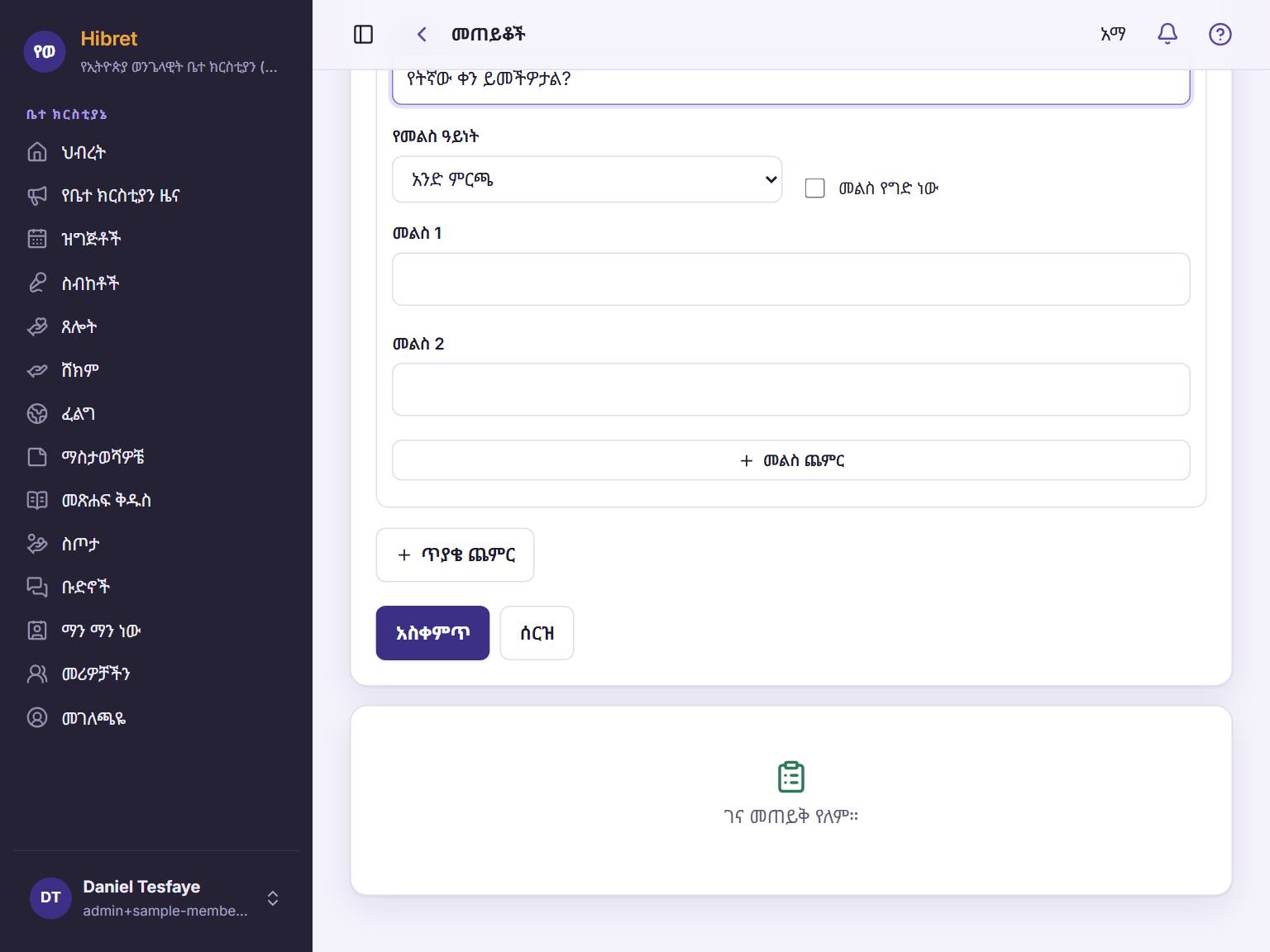Click the home icon beside ህብረት
1270x952 pixels.
tap(37, 152)
